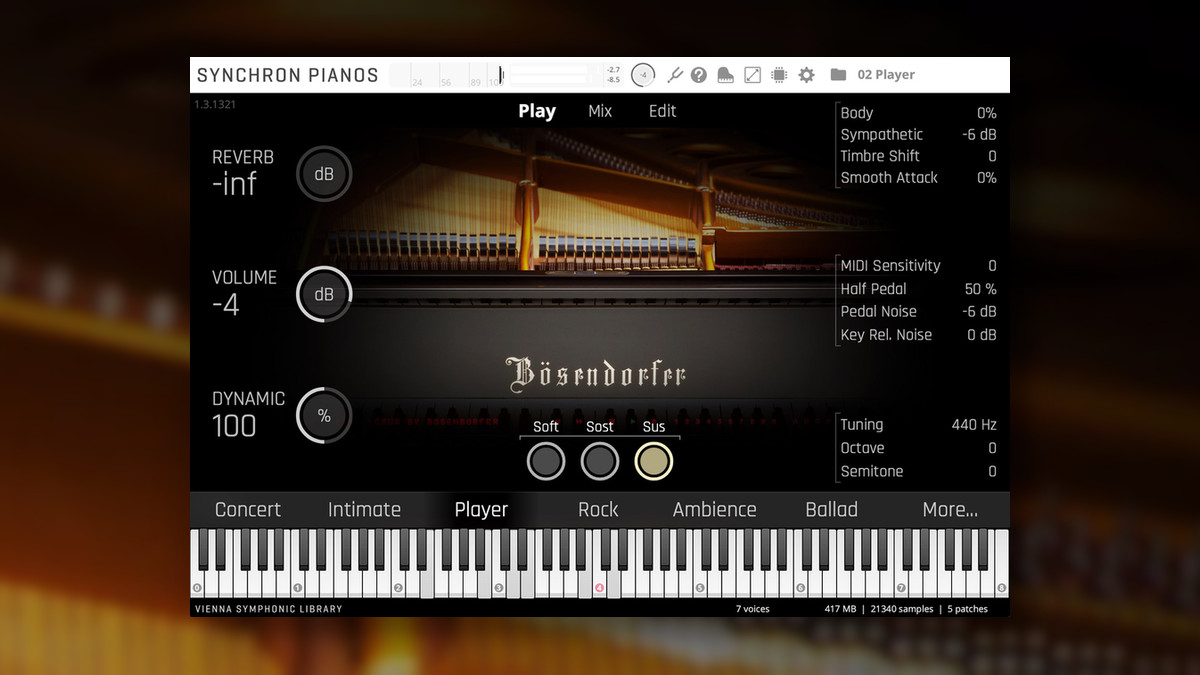Disable the Sus pedal button
1200x675 pixels.
654,461
